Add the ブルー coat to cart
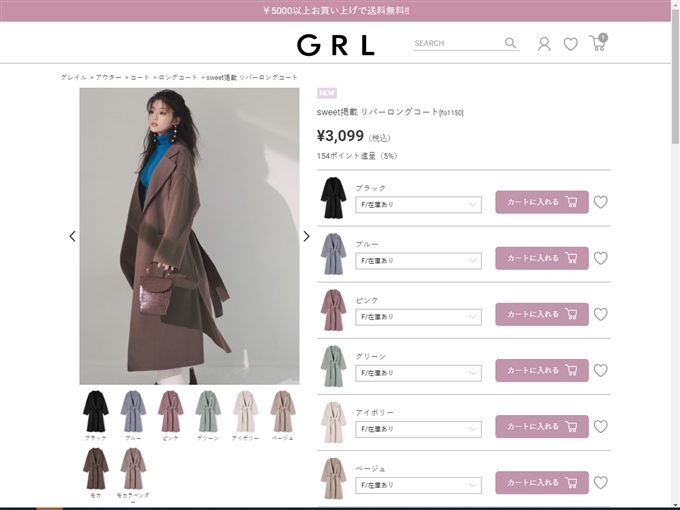This screenshot has width=680, height=510. (542, 258)
